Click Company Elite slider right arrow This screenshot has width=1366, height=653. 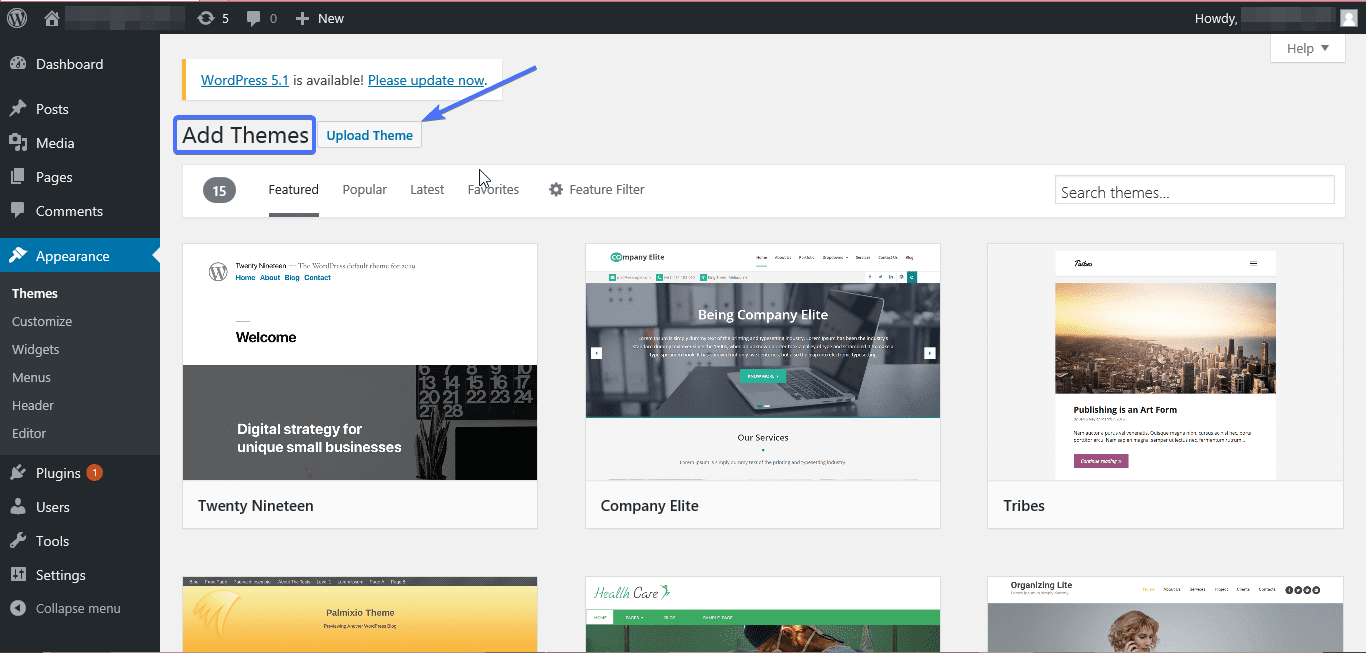tap(929, 353)
